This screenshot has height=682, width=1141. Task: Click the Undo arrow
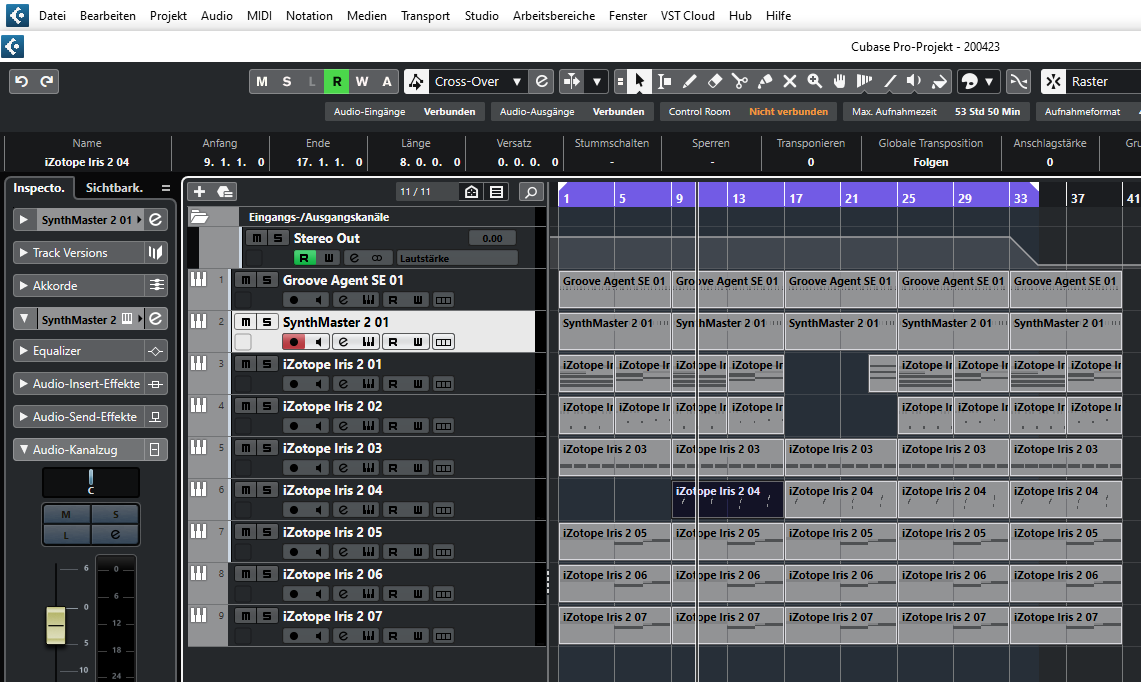(21, 81)
